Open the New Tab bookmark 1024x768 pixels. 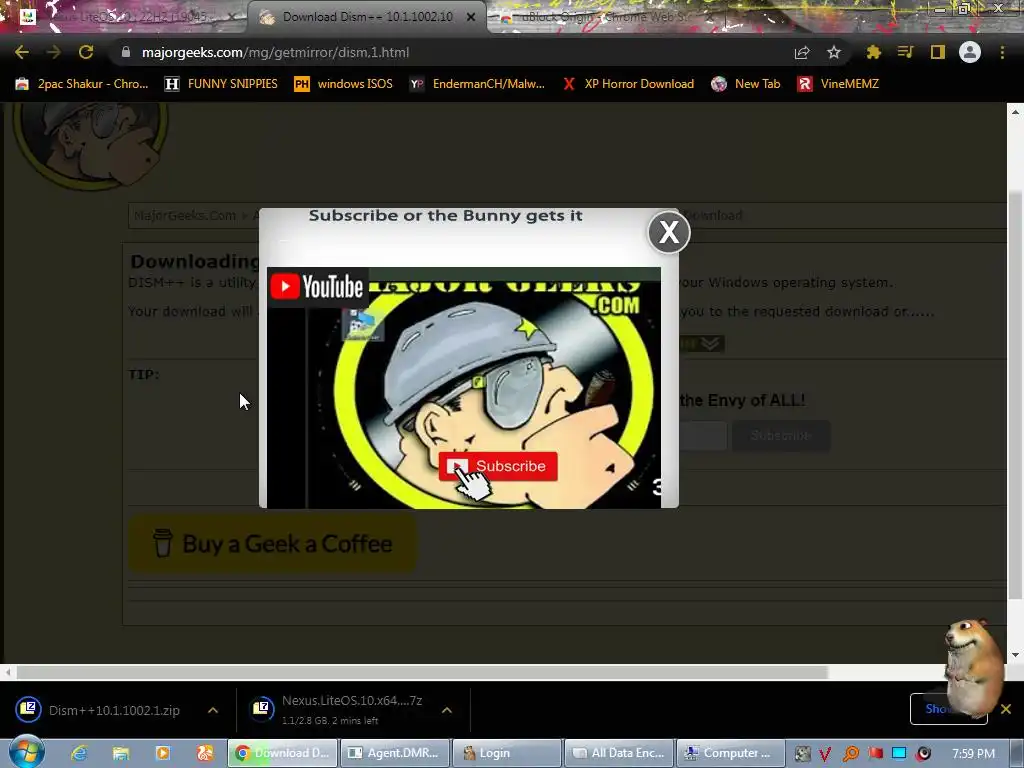coord(746,84)
